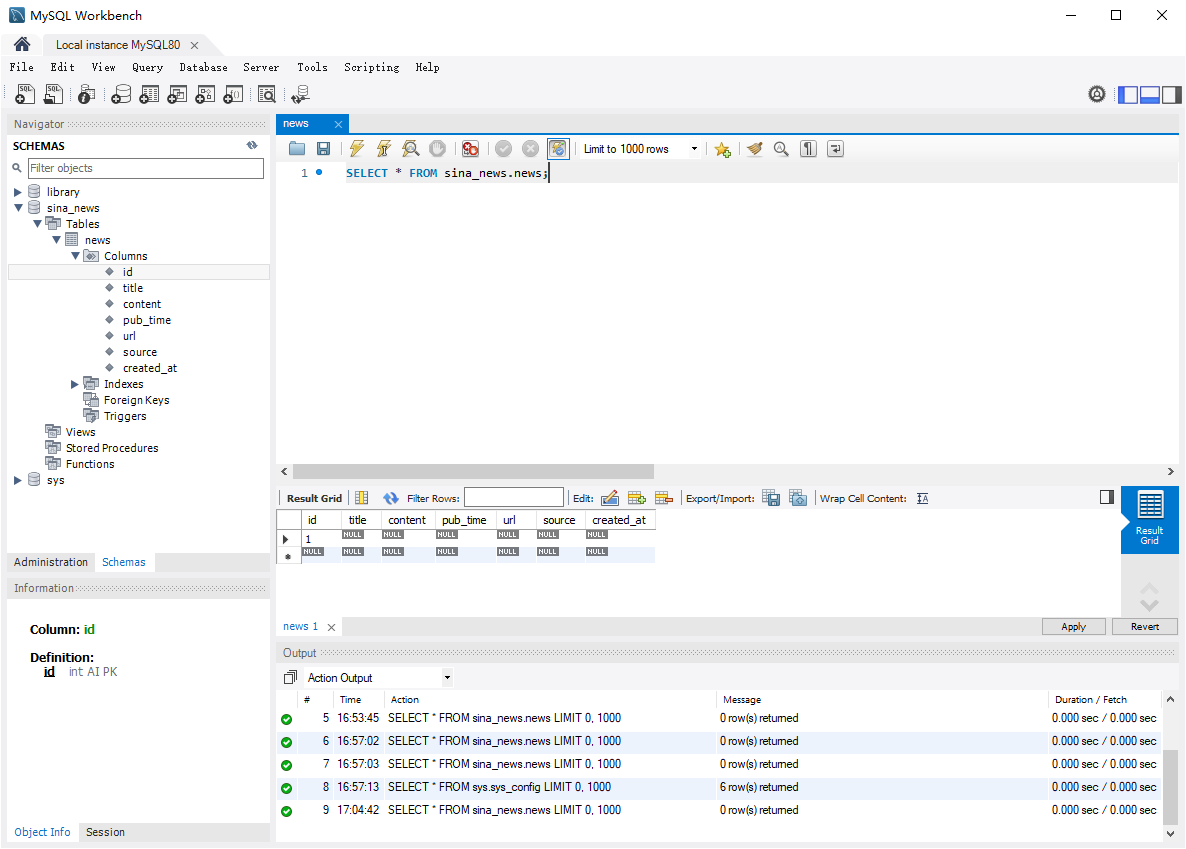Click the editor horizontal scrollbar
Screen dimensions: 1186x849
point(473,471)
